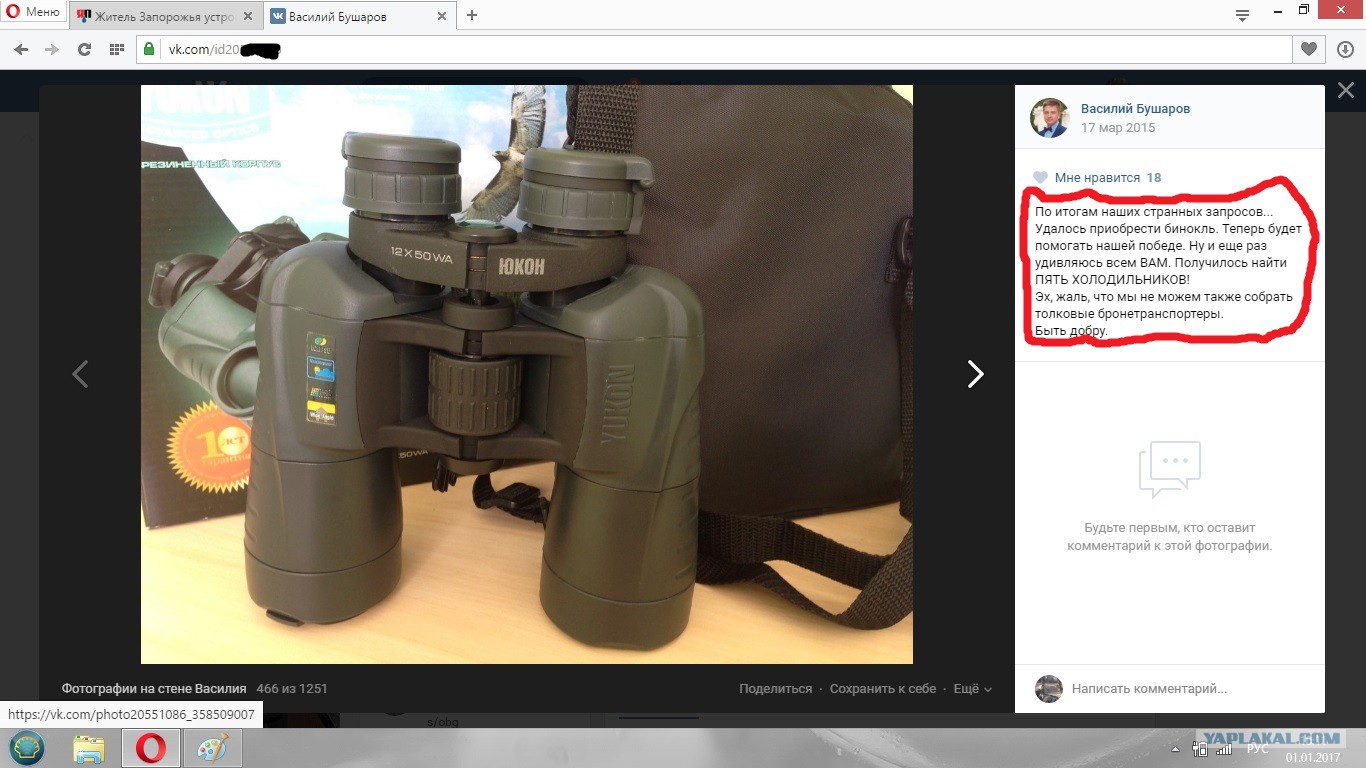View the site security lock info
The width and height of the screenshot is (1366, 768).
[x=150, y=49]
